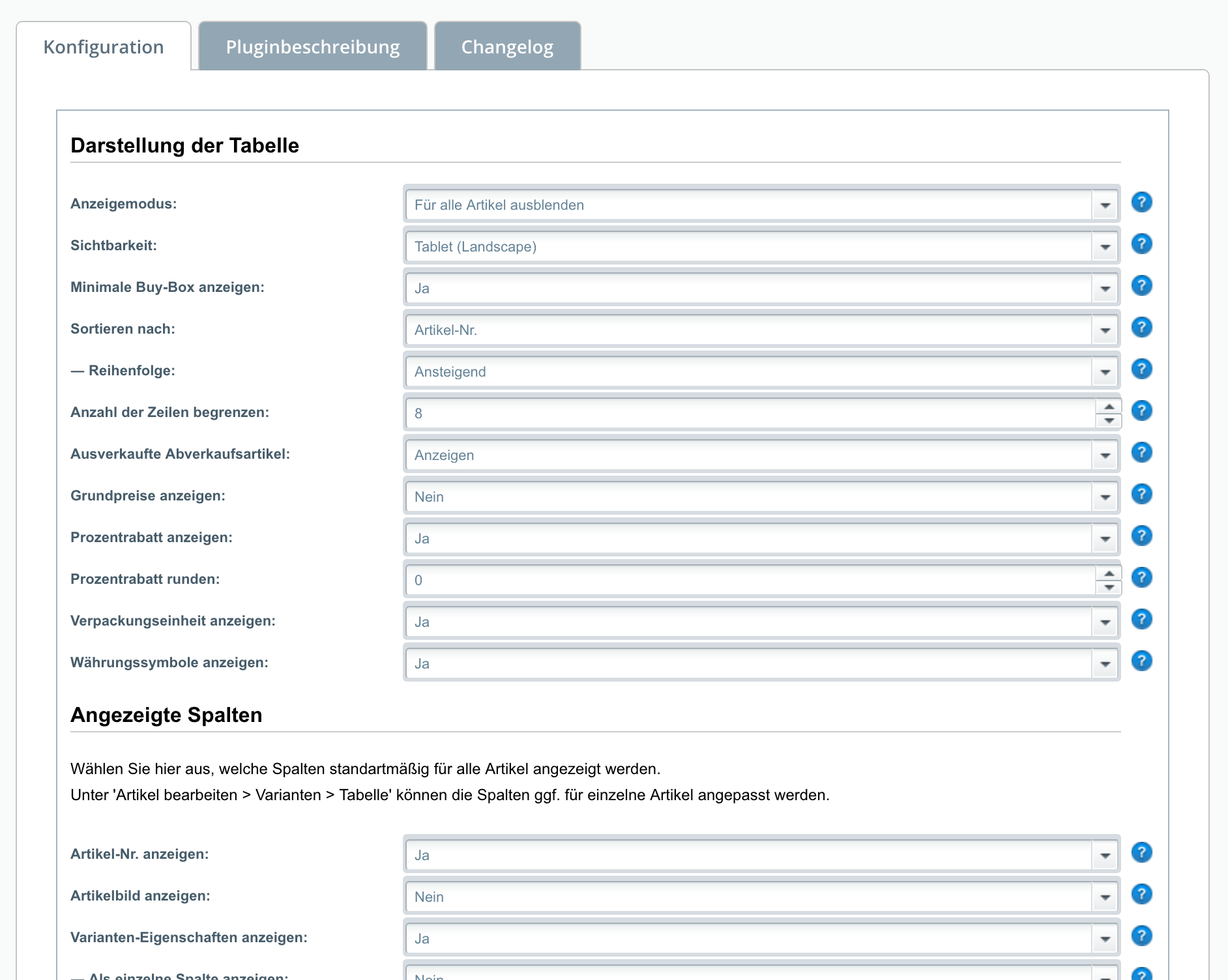Decrease Prozentrabatt runden value
This screenshot has width=1228, height=980.
pos(1109,588)
